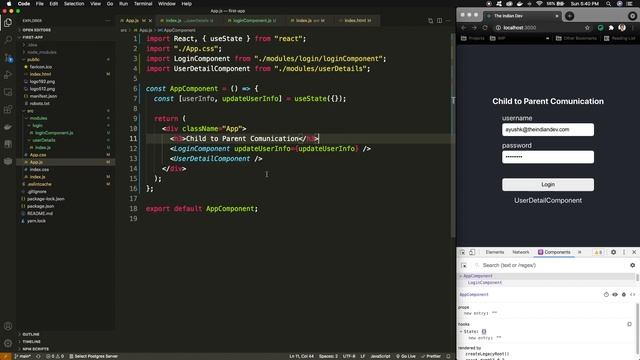This screenshot has height=360, width=640.
Task: Open loginComponent.js in the explorer tree
Action: [x=53, y=133]
